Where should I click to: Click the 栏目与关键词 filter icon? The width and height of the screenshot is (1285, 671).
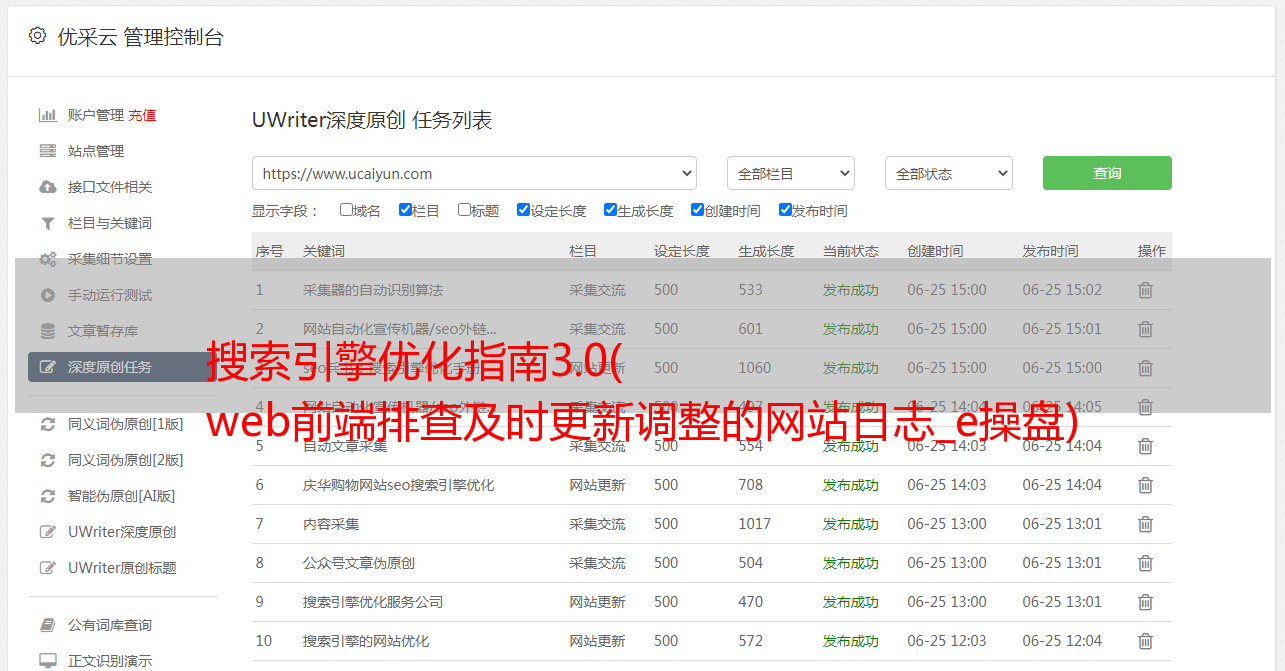click(x=47, y=223)
